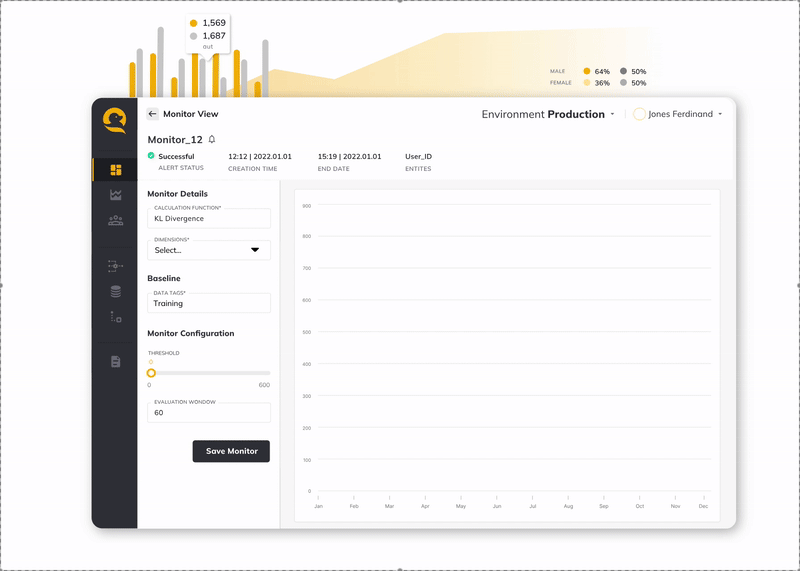Click the Monitor_12 title
The height and width of the screenshot is (571, 800).
pos(175,139)
